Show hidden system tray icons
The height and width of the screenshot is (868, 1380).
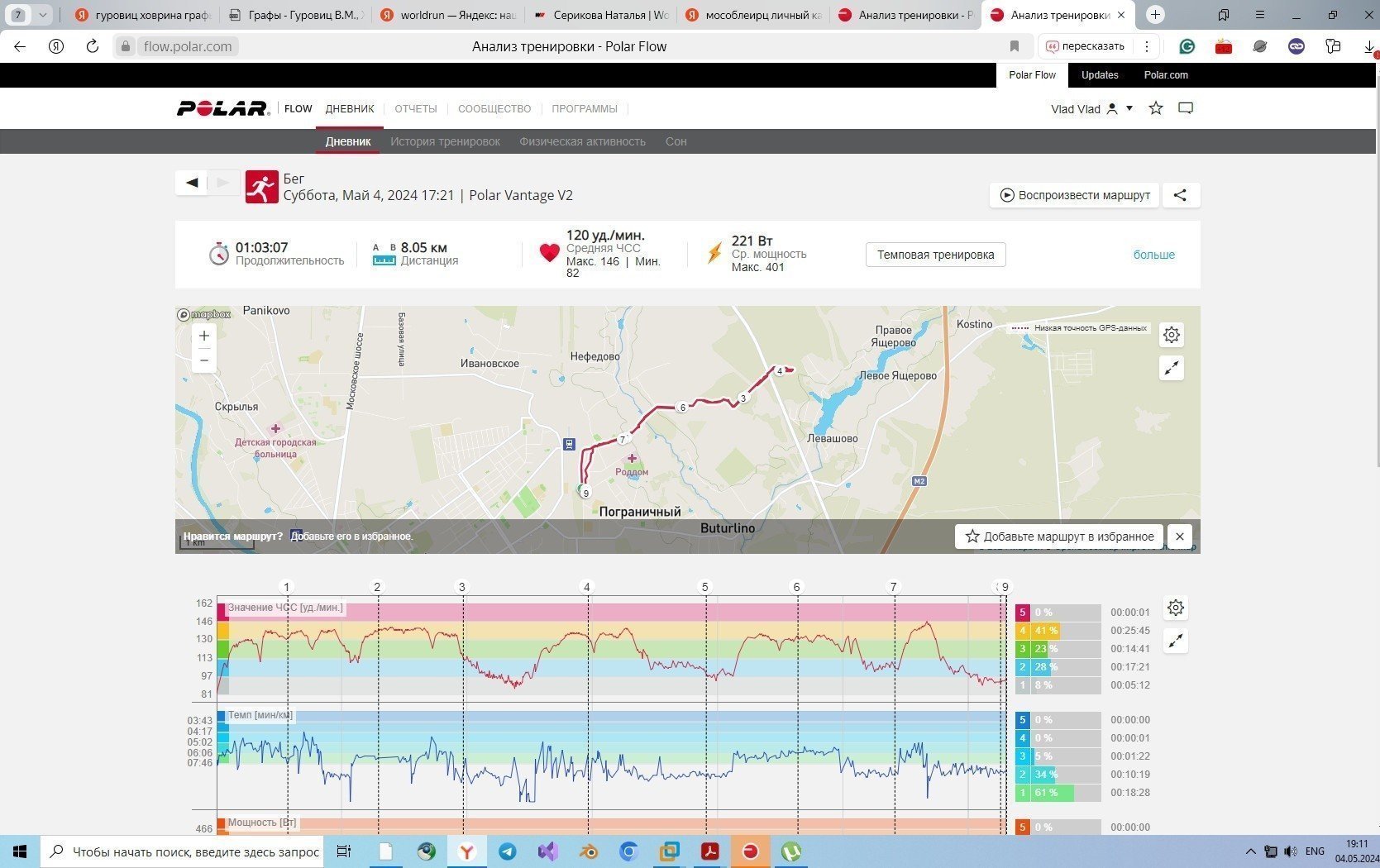tap(1250, 851)
